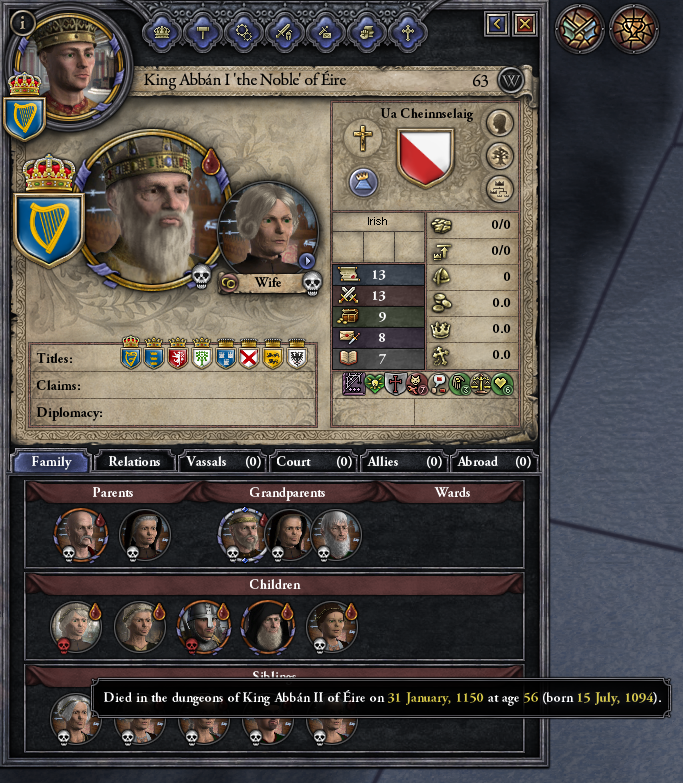Show next spouse with blue arrow
Viewport: 683px width, 783px height.
307,261
